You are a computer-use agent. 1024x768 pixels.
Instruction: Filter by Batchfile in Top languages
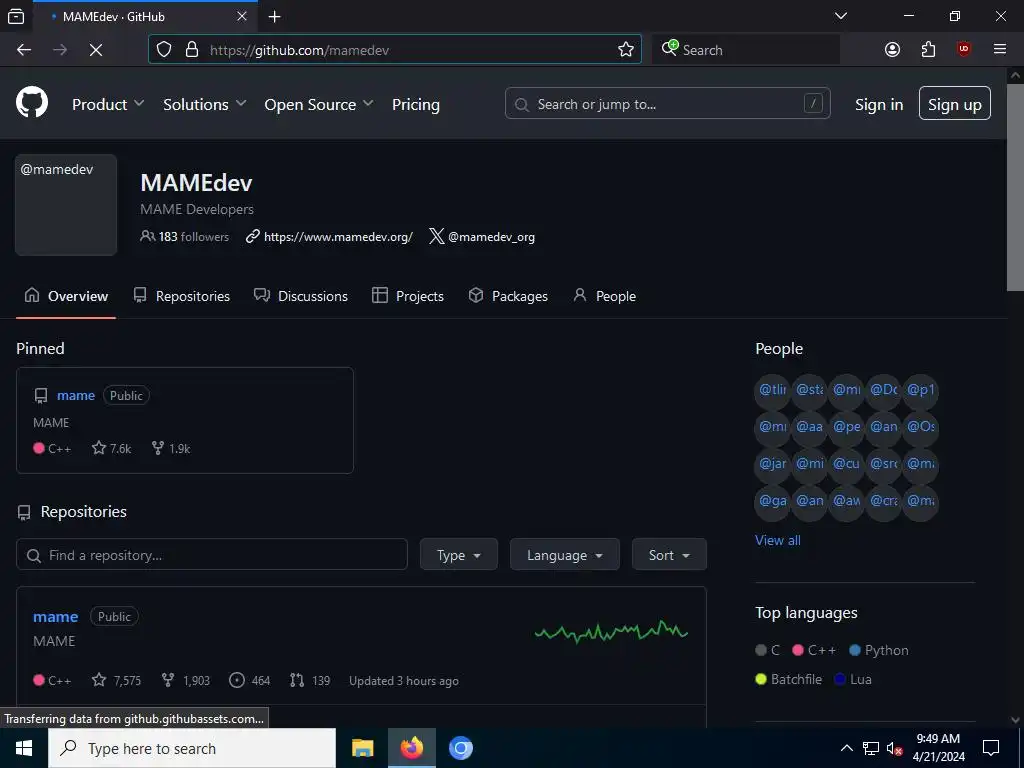point(788,679)
